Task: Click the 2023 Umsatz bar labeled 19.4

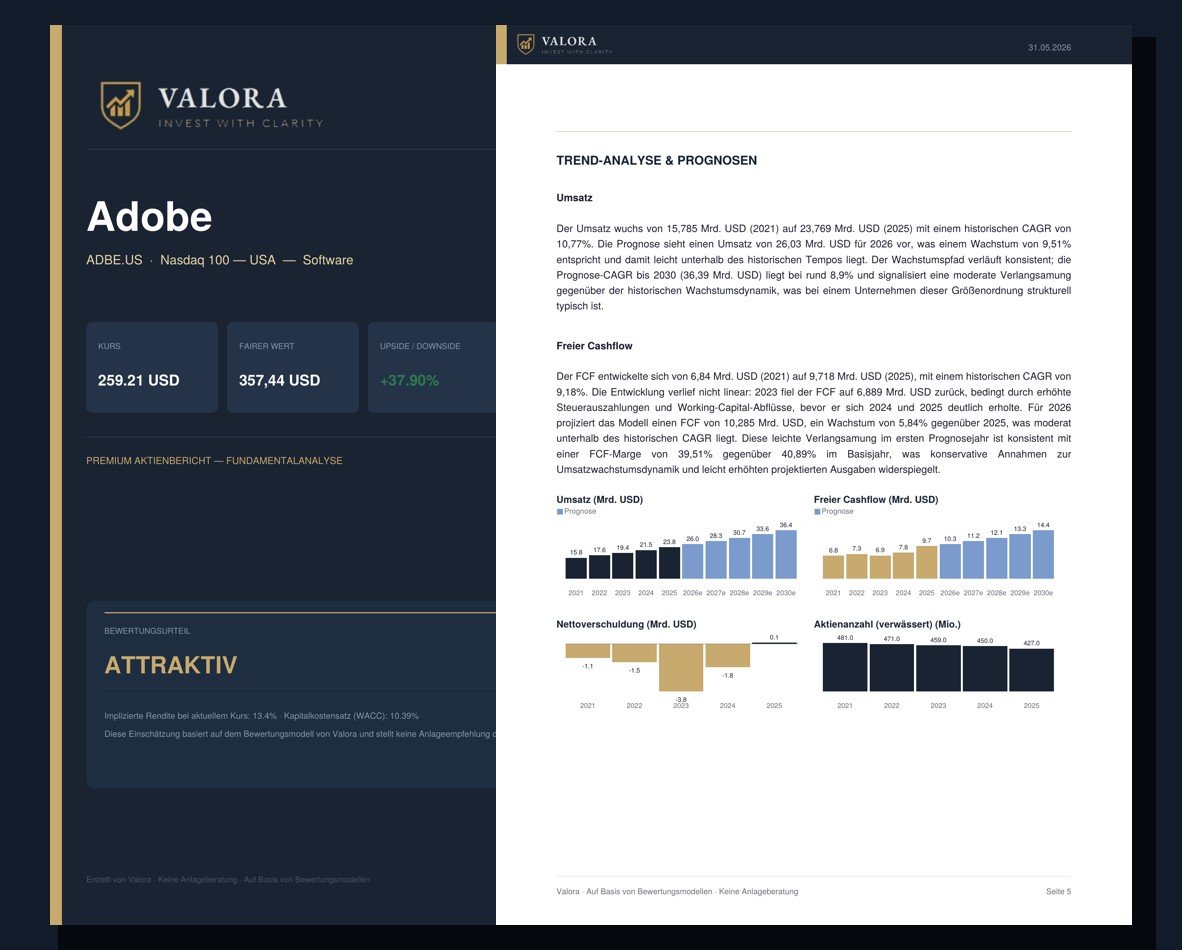Action: click(623, 566)
